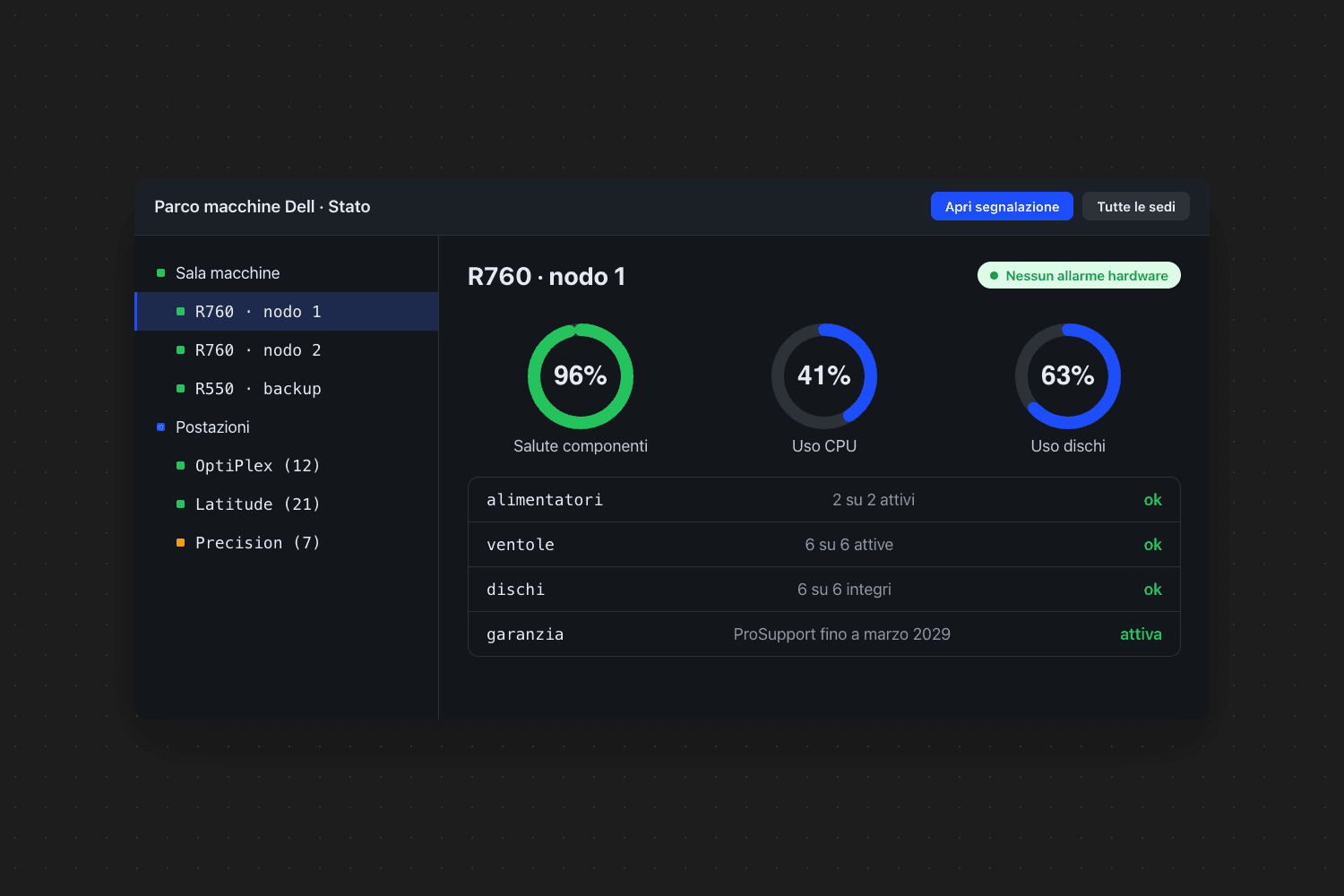Click the alimentatori row label
Viewport: 1344px width, 896px height.
coord(545,500)
